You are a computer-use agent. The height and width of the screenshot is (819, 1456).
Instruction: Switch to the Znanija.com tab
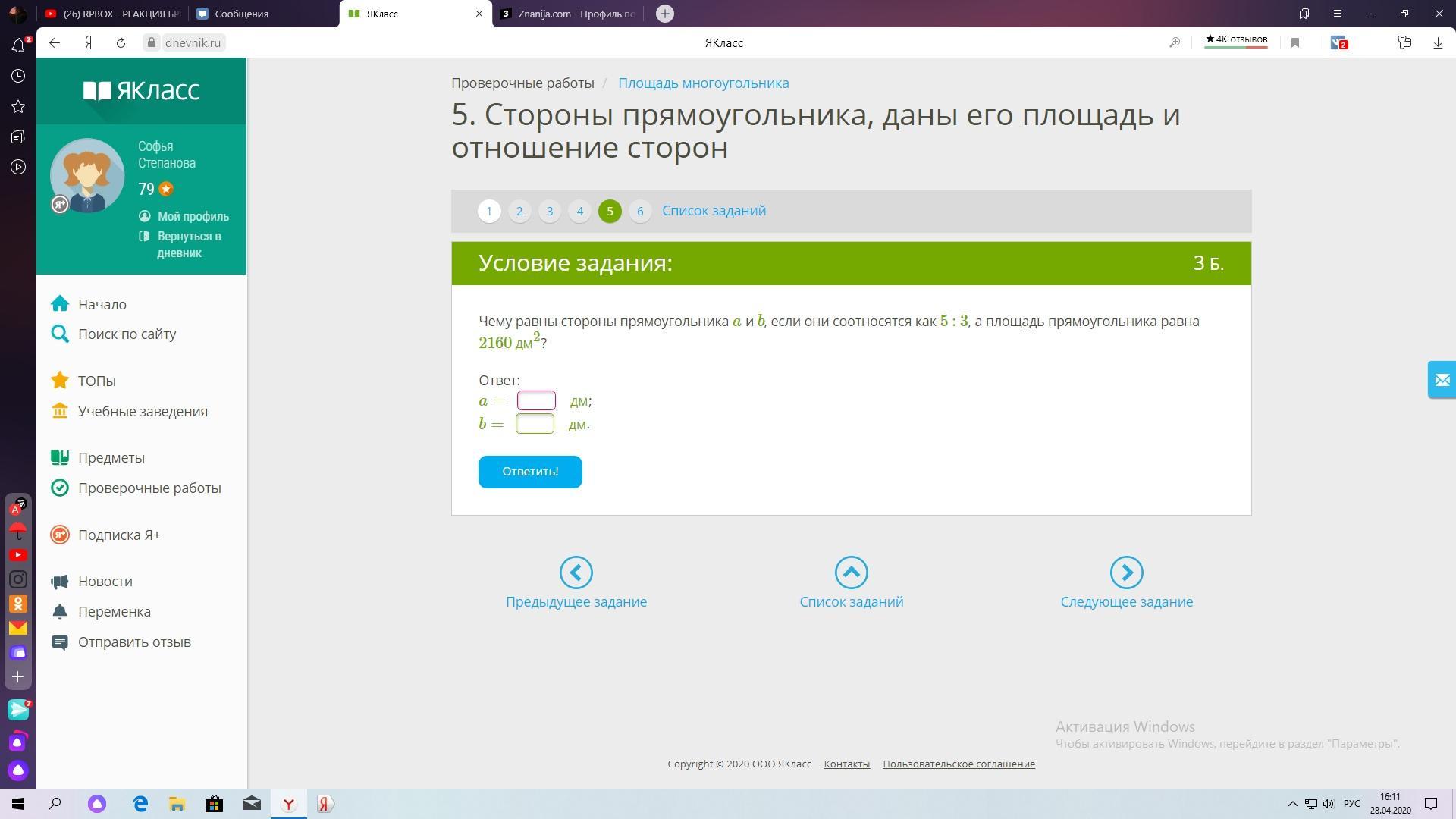(x=569, y=14)
